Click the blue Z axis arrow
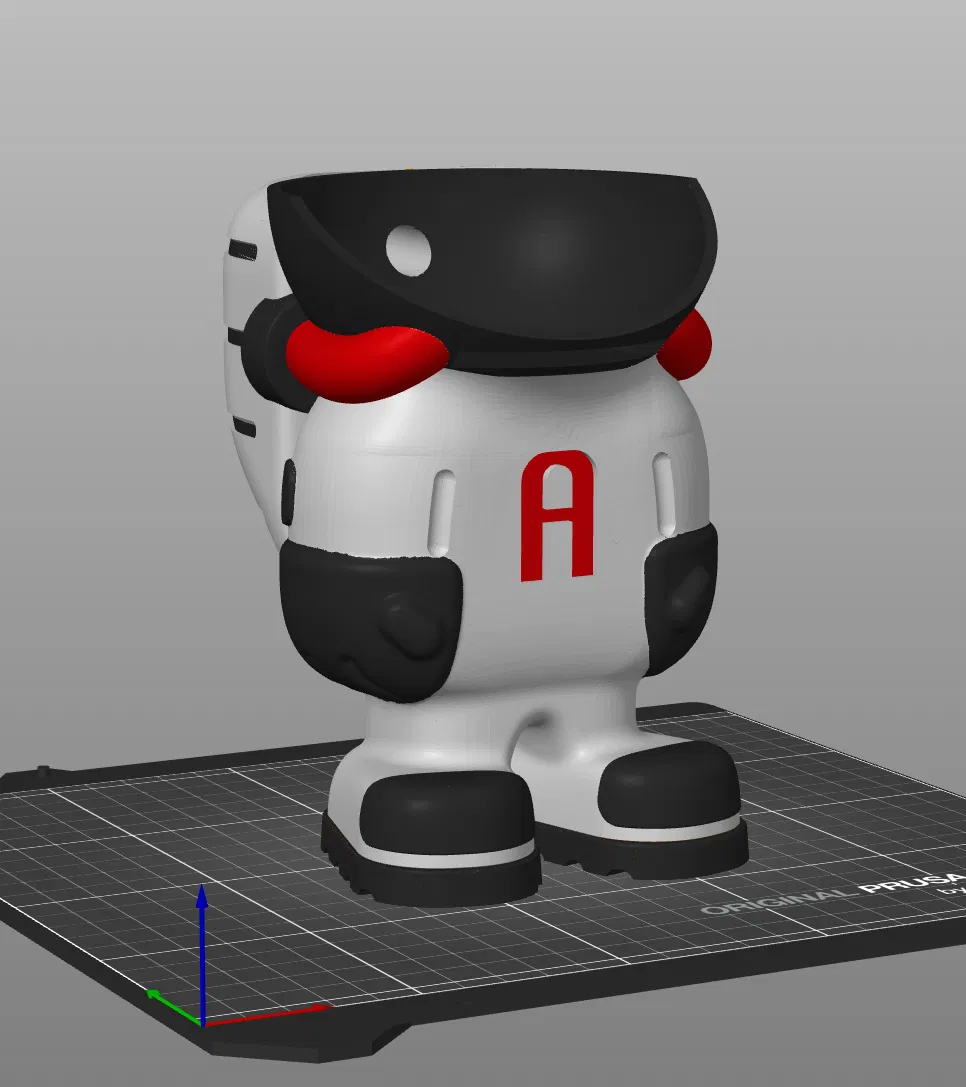 202,953
